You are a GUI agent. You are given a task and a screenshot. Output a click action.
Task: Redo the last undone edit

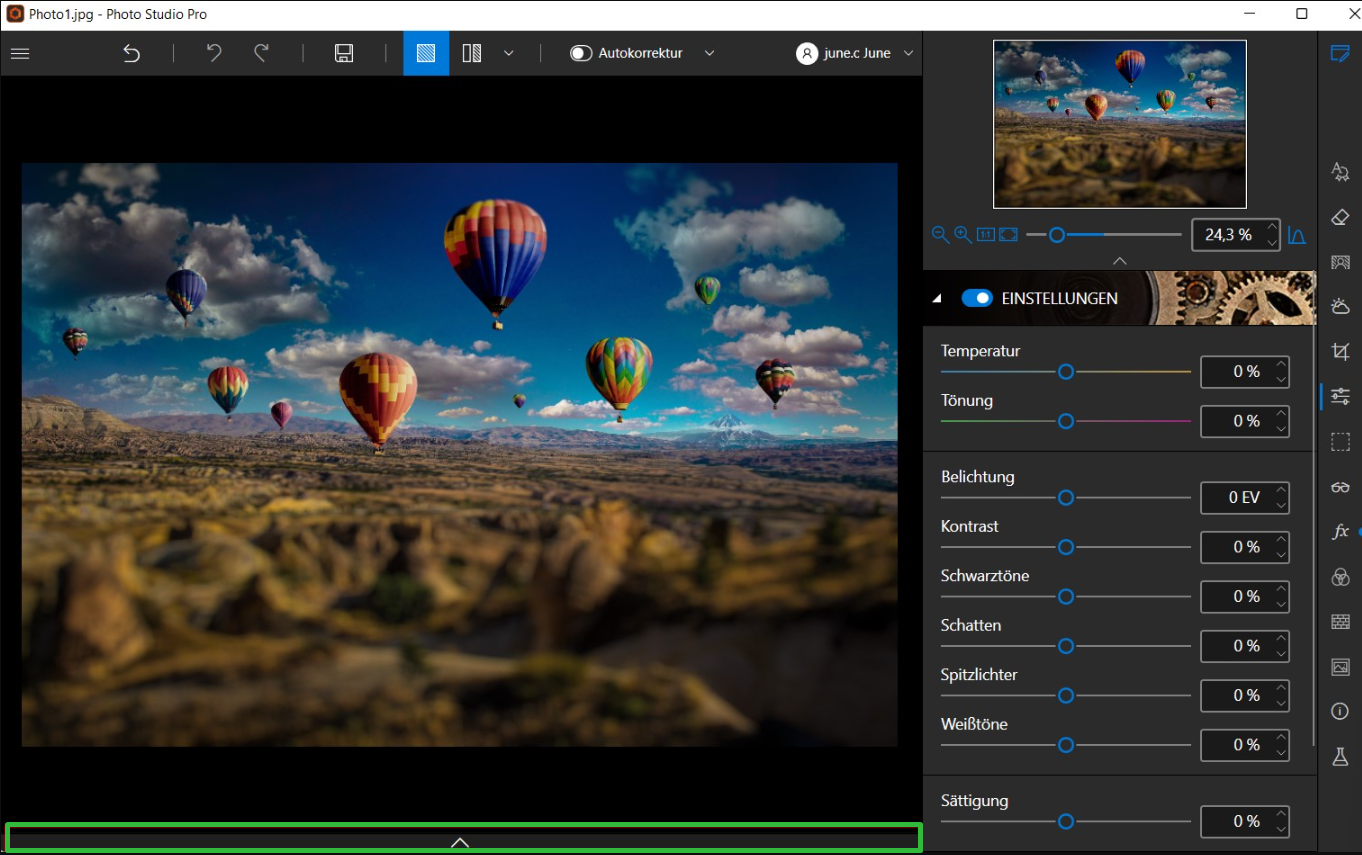(261, 53)
